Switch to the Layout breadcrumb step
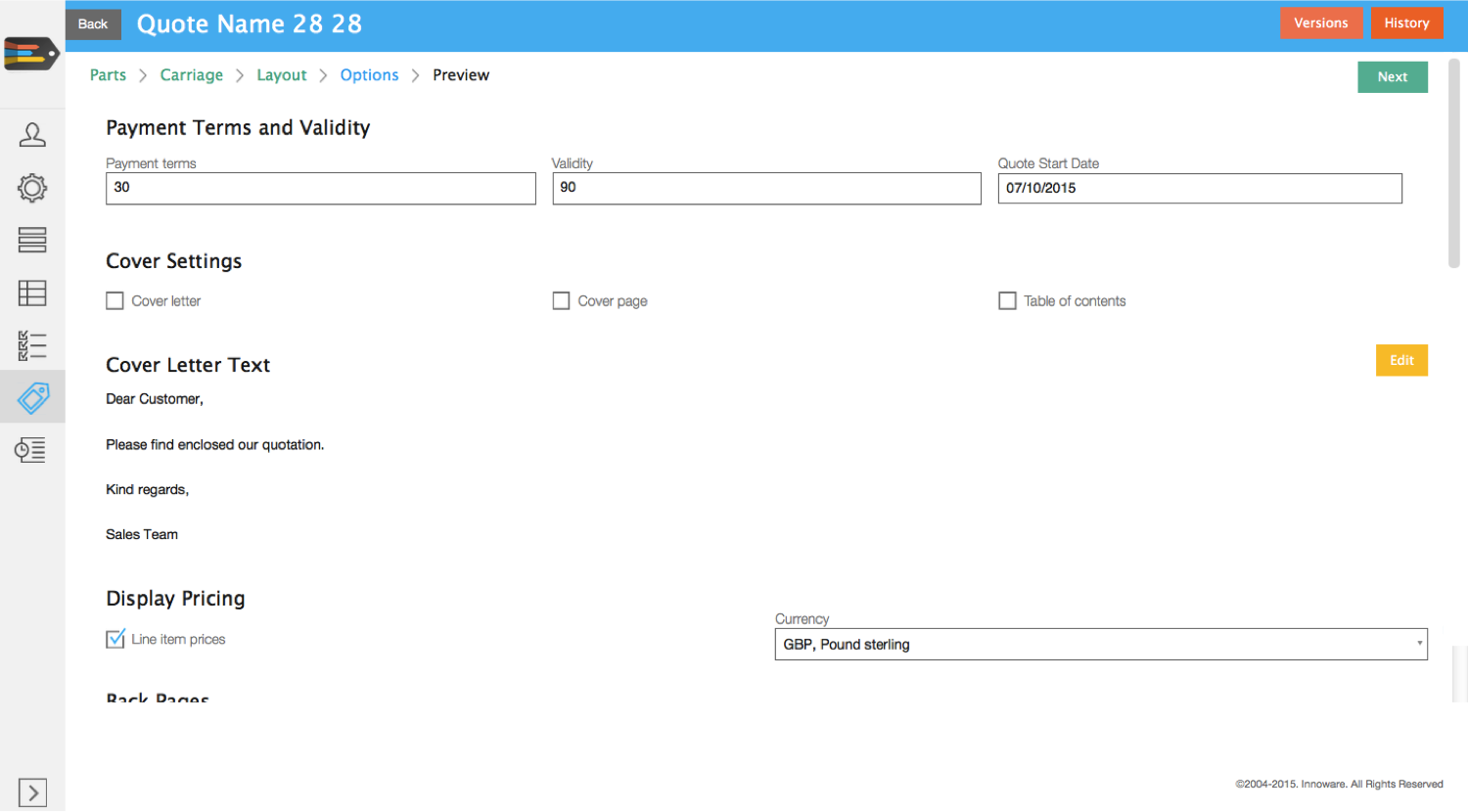The image size is (1468, 812). pyautogui.click(x=281, y=75)
